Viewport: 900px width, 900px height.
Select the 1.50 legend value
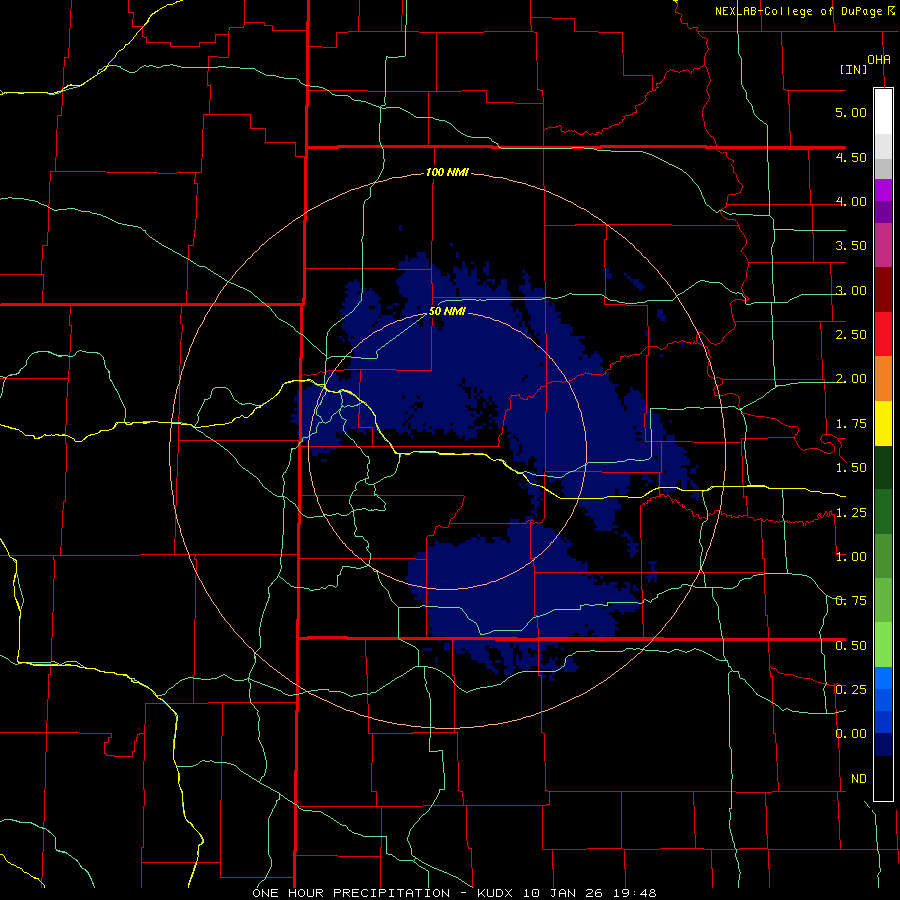point(851,468)
